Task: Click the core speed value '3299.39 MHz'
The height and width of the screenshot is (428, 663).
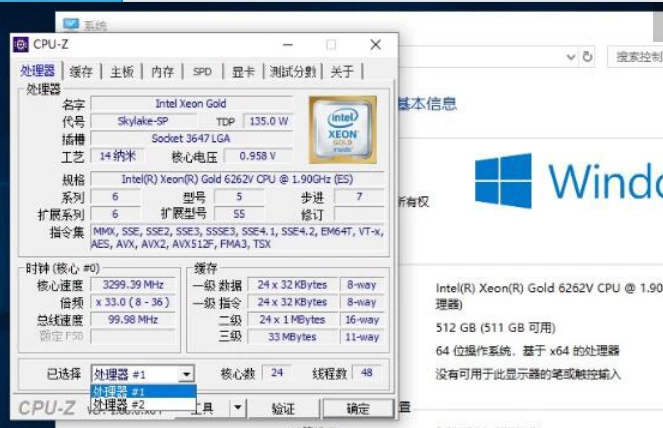Action: click(133, 285)
